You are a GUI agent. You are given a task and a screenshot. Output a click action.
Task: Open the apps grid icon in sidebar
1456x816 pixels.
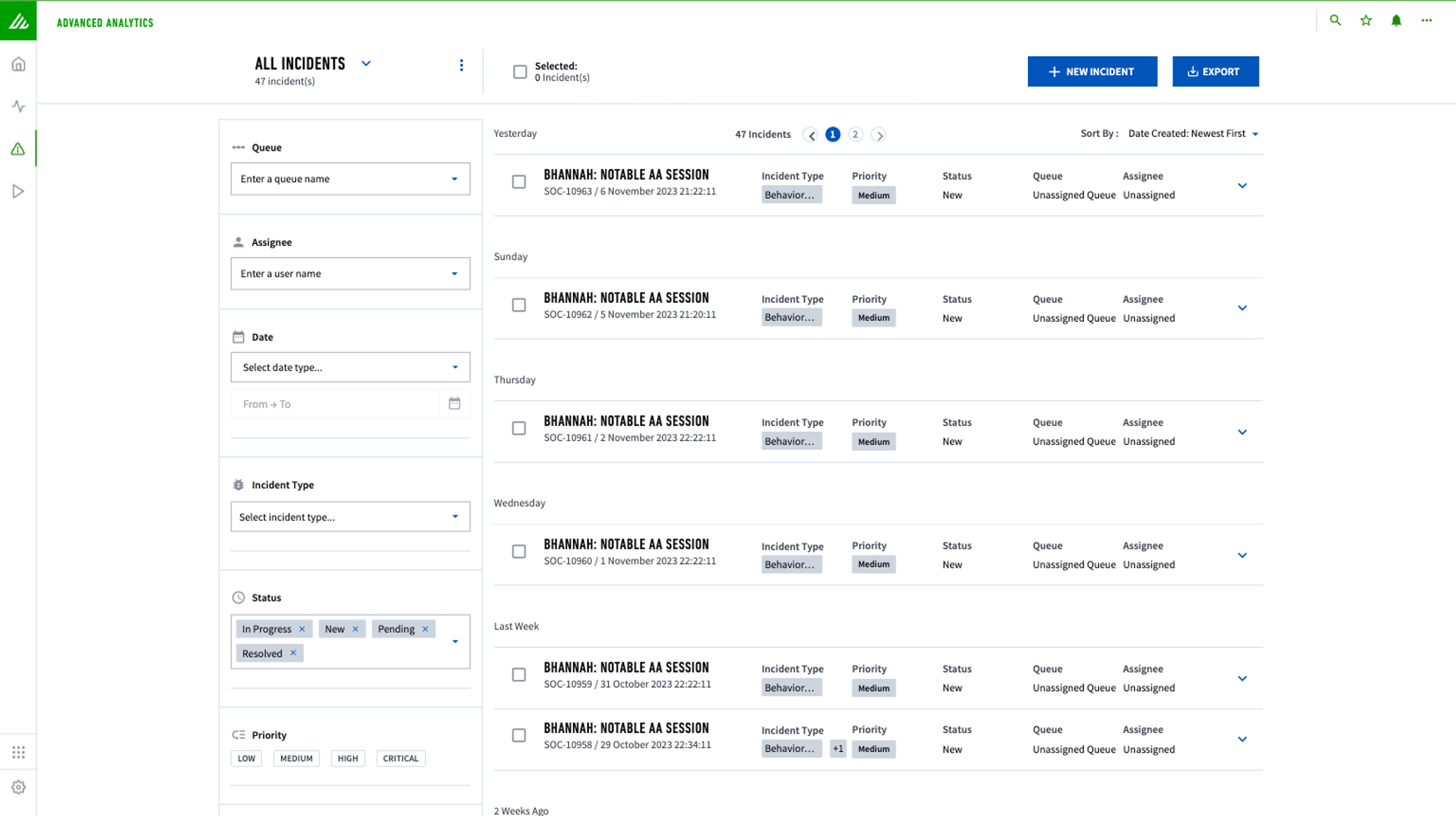18,752
